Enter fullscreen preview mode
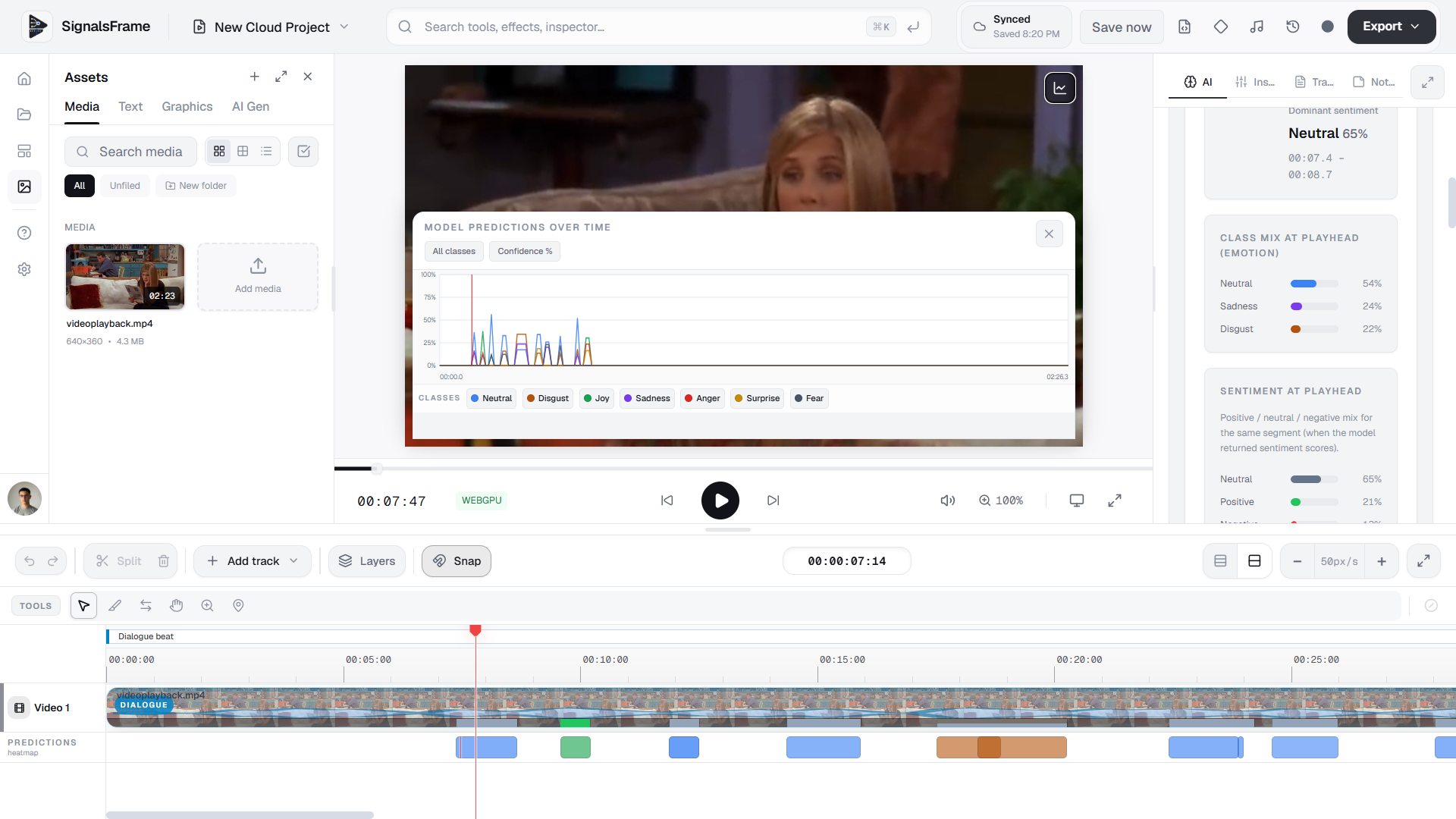This screenshot has height=819, width=1456. pos(1115,500)
